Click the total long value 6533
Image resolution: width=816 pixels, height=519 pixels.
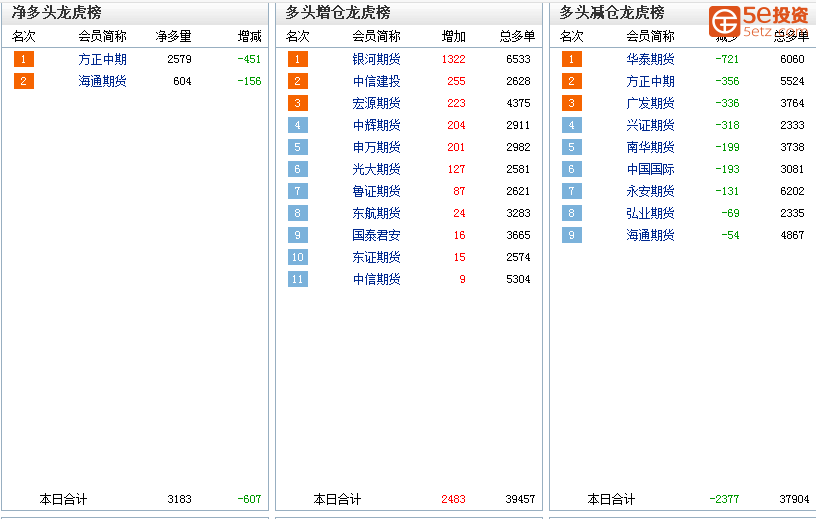(518, 59)
